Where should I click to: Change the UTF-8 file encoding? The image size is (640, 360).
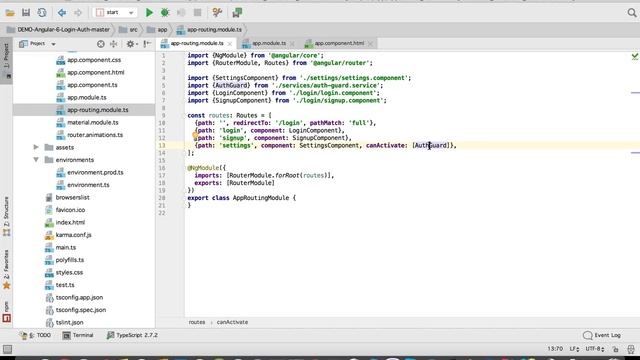(x=595, y=349)
